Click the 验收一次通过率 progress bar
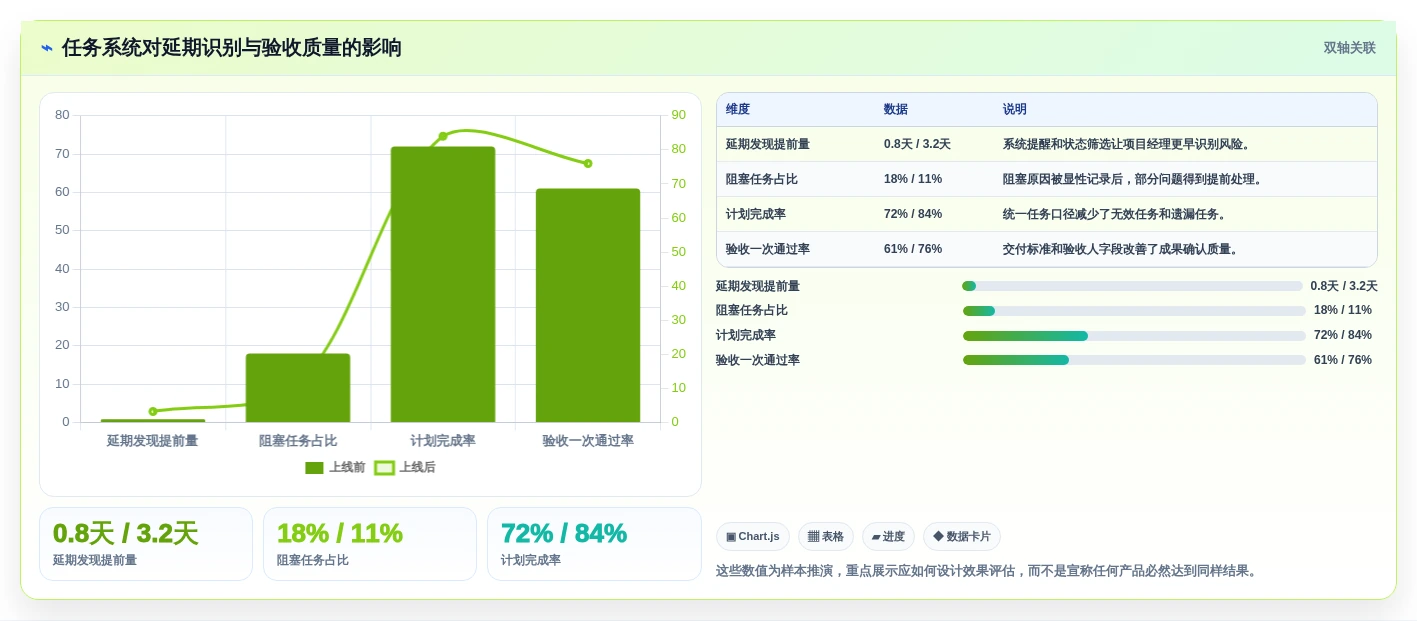This screenshot has width=1417, height=621. 1134,360
